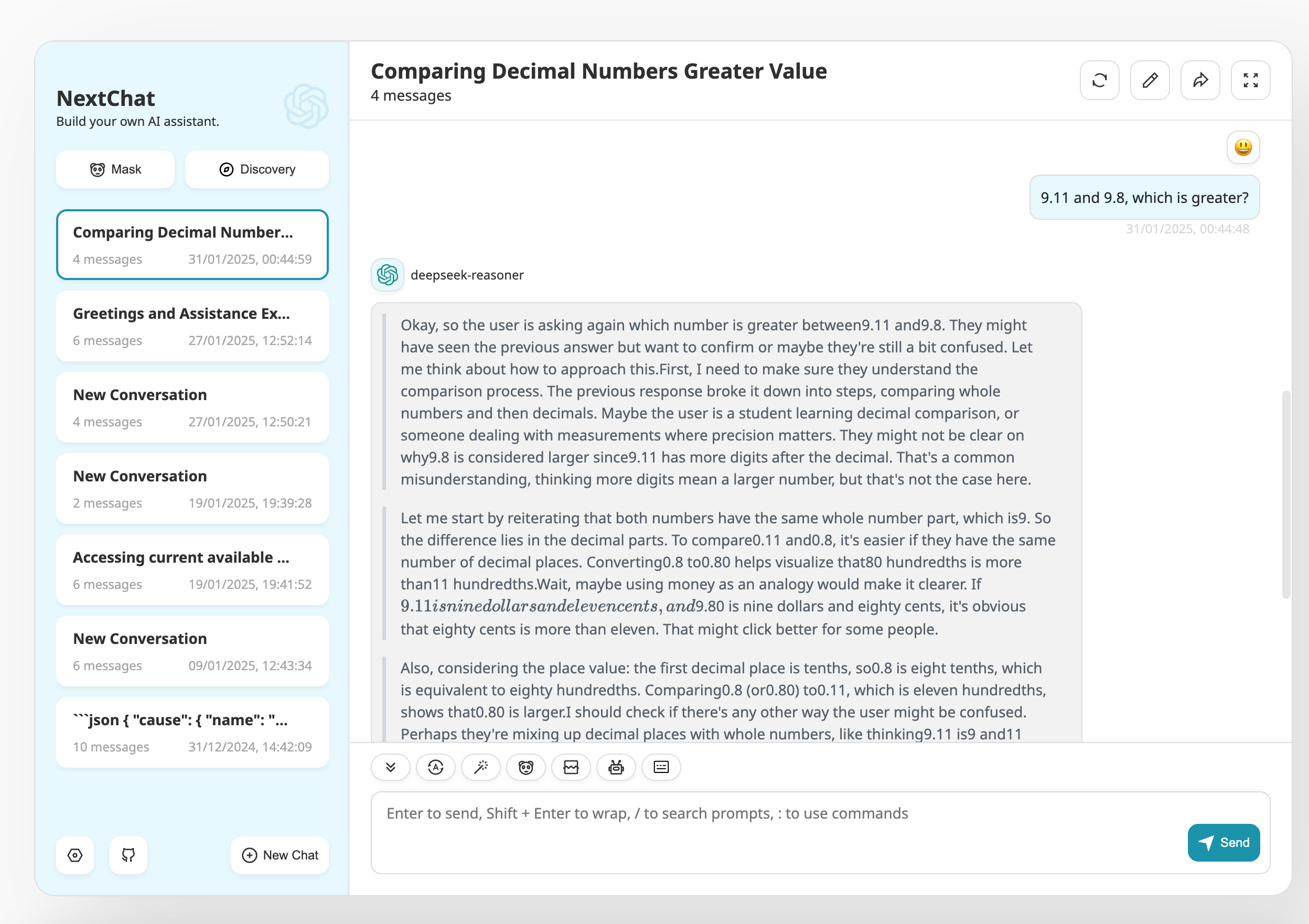The height and width of the screenshot is (924, 1309).
Task: Open New Conversation dated 09/01/2025
Action: click(192, 651)
